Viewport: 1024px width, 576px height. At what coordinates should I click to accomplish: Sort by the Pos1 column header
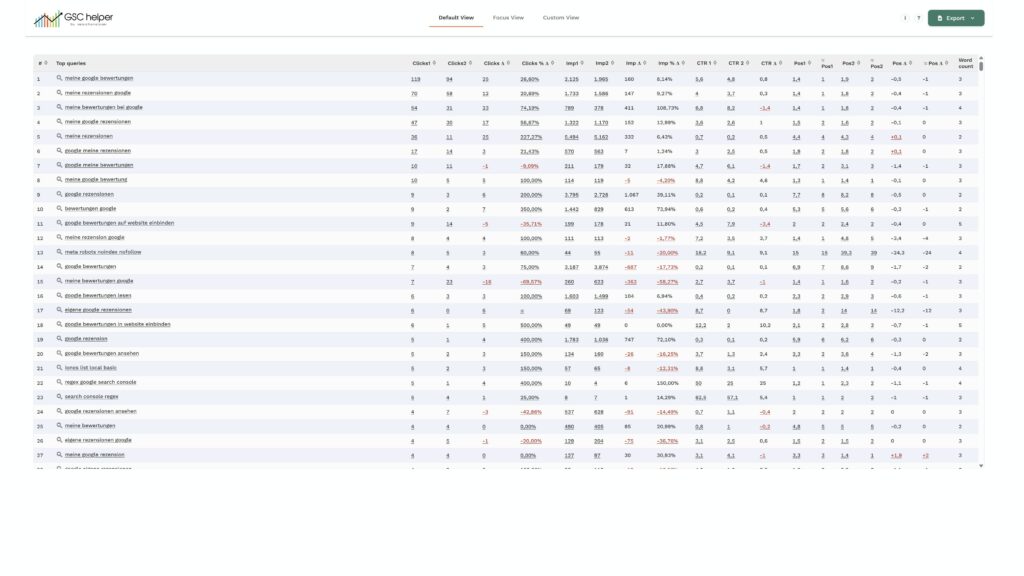(808, 63)
